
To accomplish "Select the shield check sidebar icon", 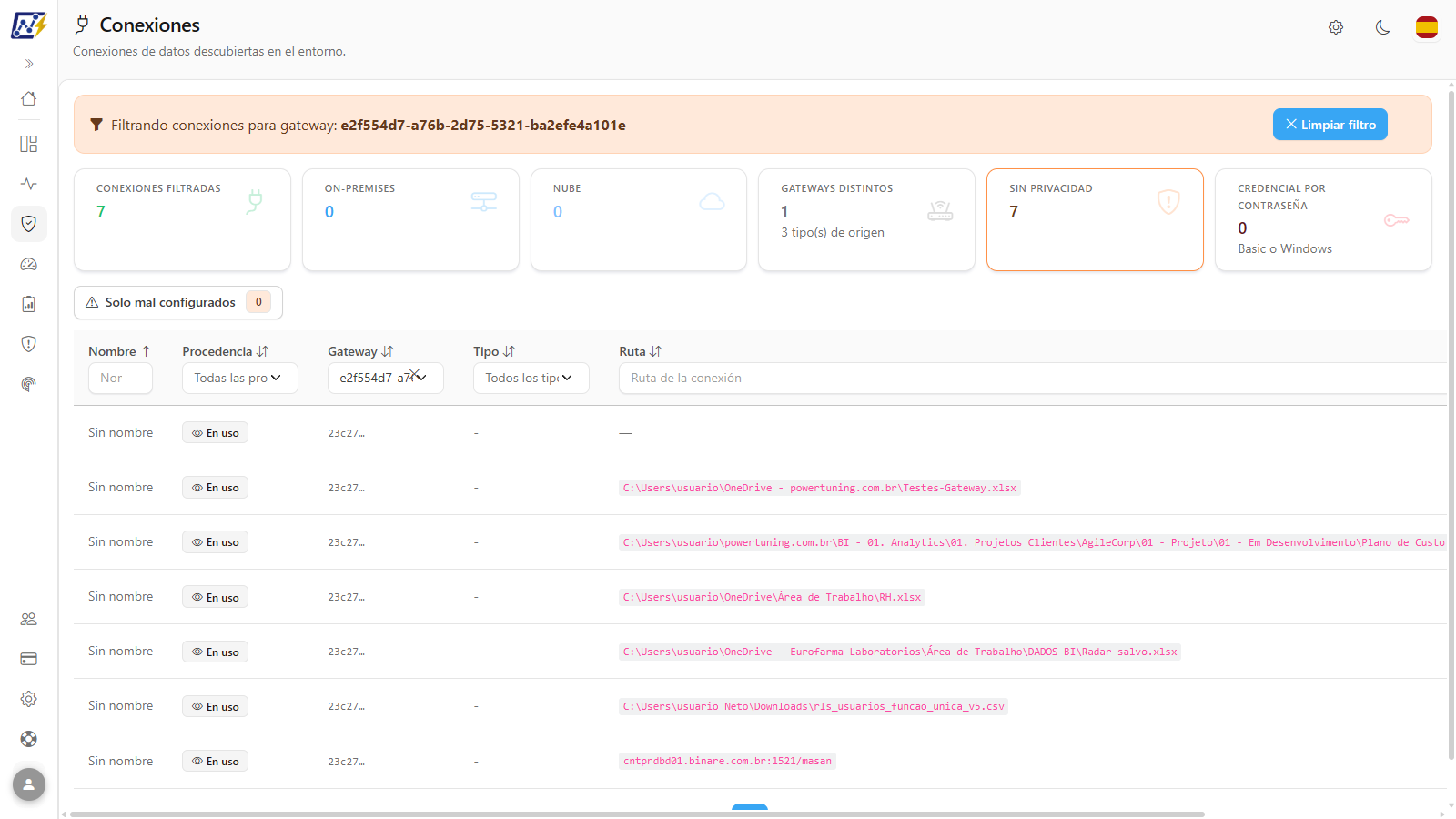I will point(29,224).
